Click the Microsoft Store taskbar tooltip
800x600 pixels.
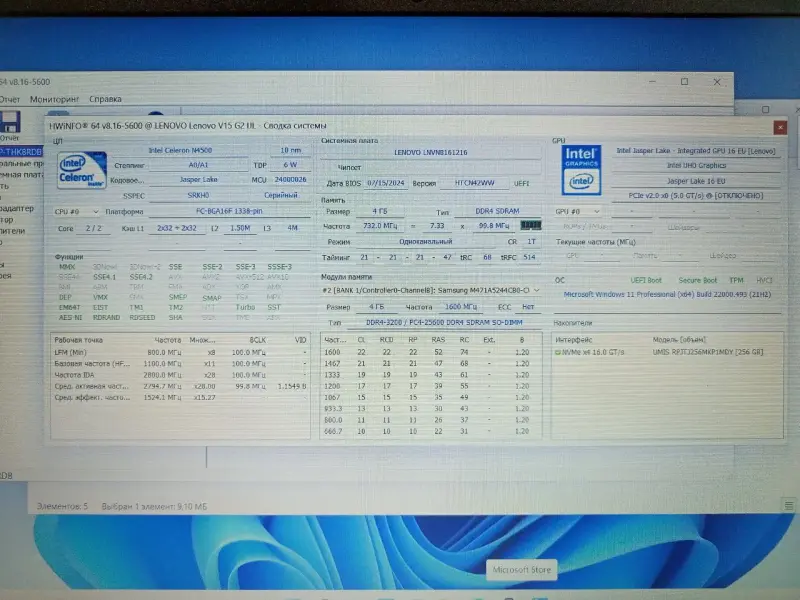(x=520, y=570)
